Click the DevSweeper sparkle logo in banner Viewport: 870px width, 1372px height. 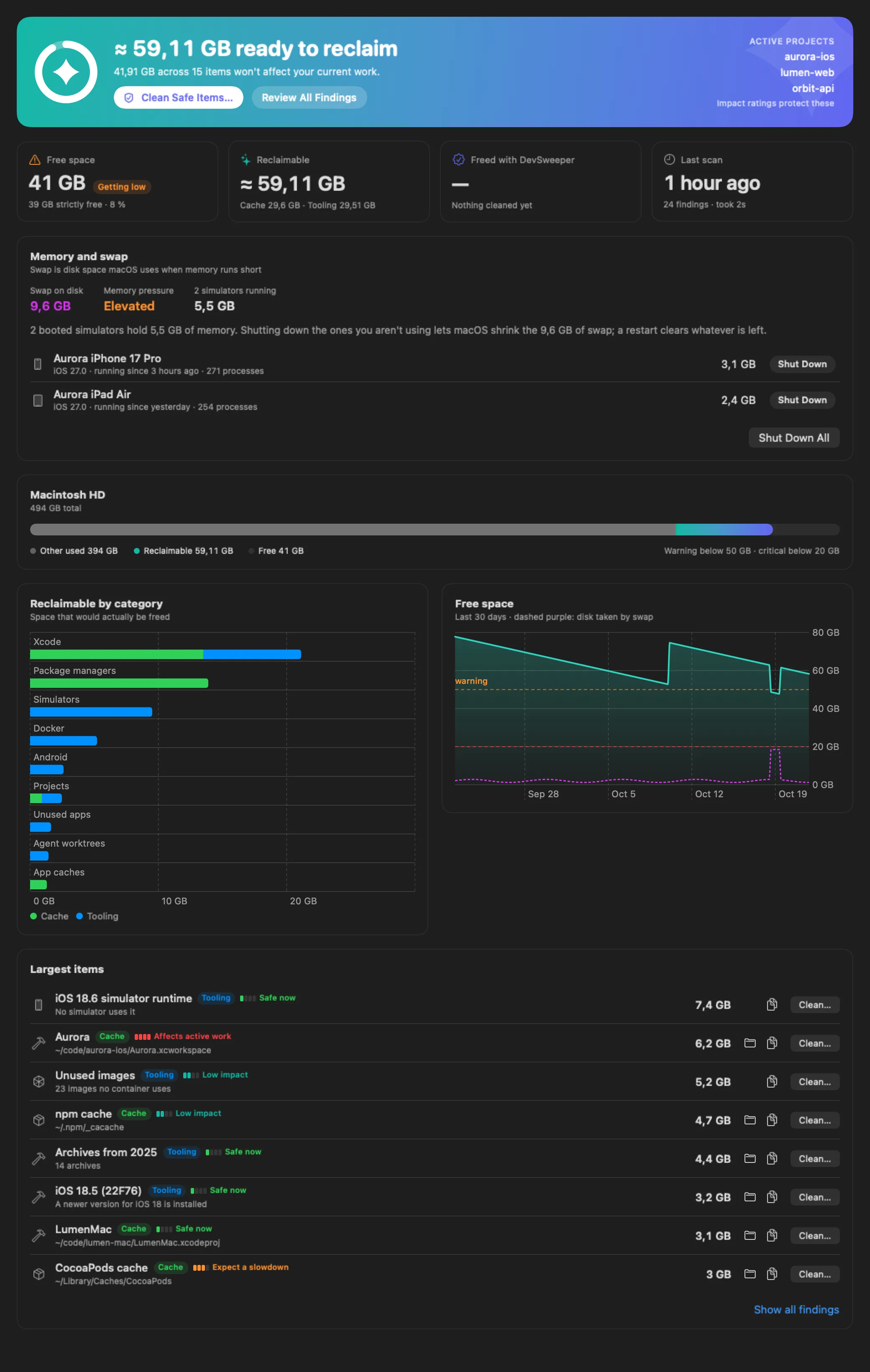click(x=66, y=72)
